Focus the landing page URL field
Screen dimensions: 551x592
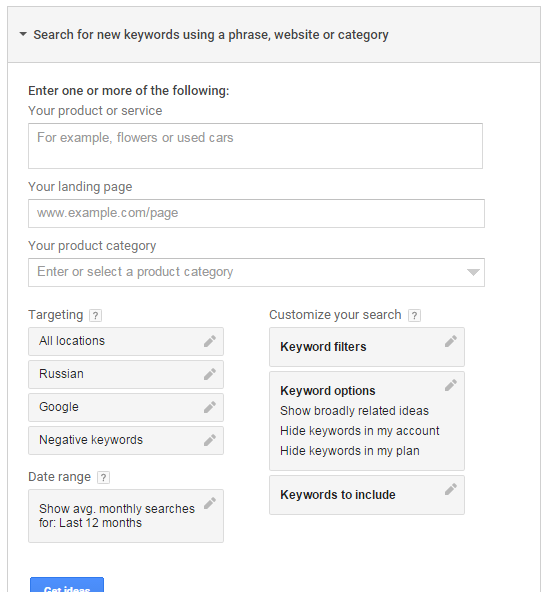click(256, 213)
